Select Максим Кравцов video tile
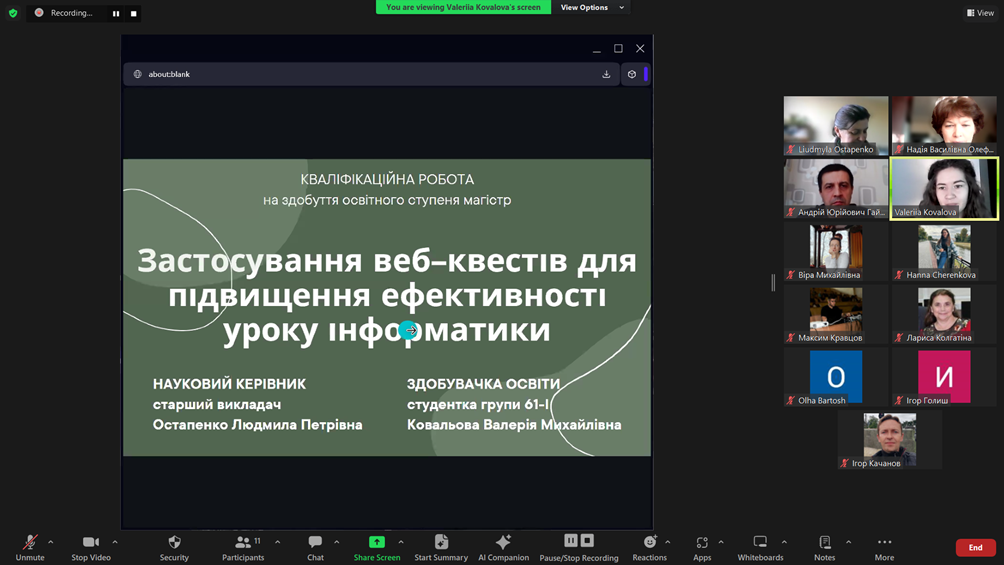 click(836, 314)
